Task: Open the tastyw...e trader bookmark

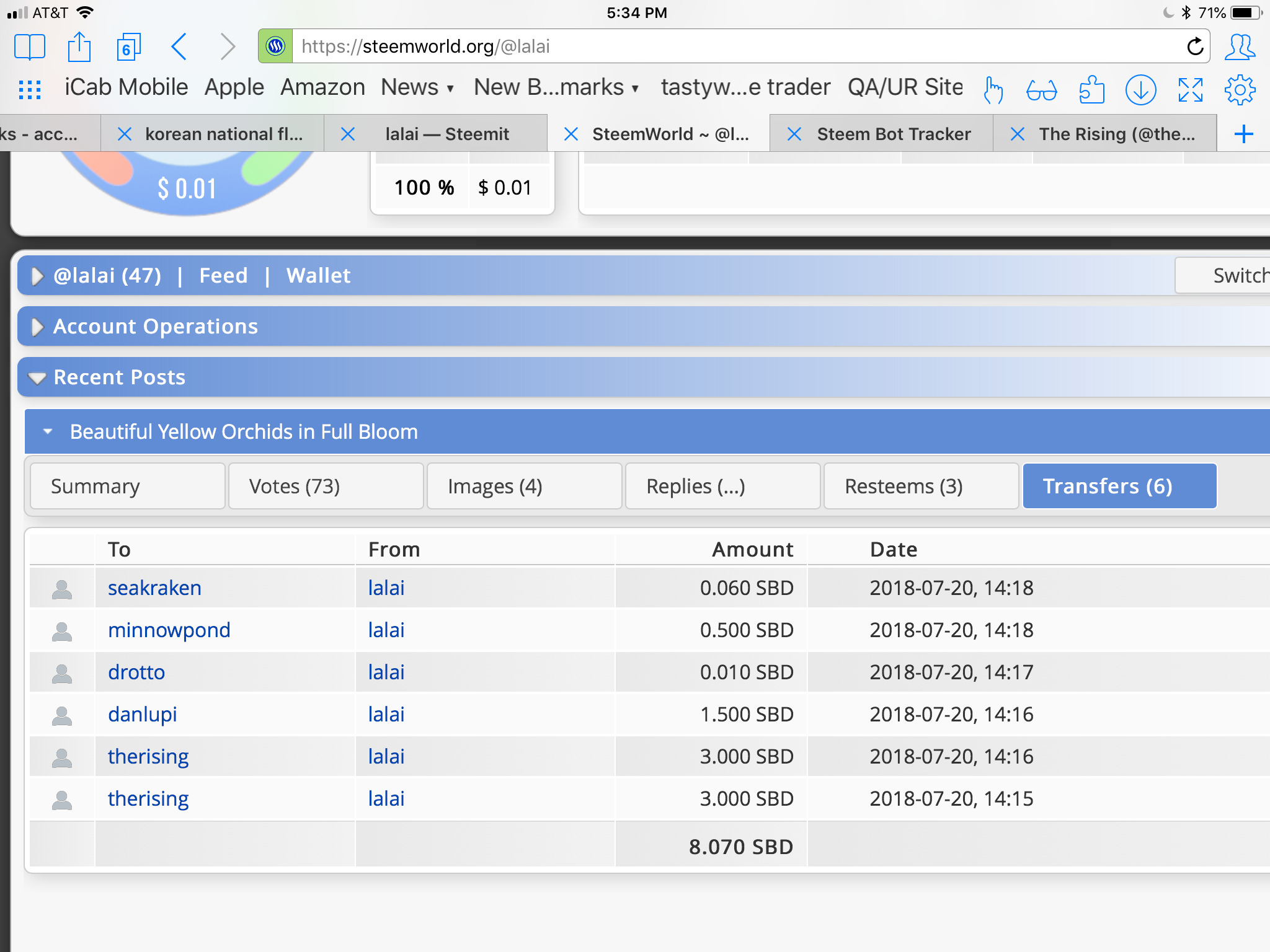Action: 745,87
